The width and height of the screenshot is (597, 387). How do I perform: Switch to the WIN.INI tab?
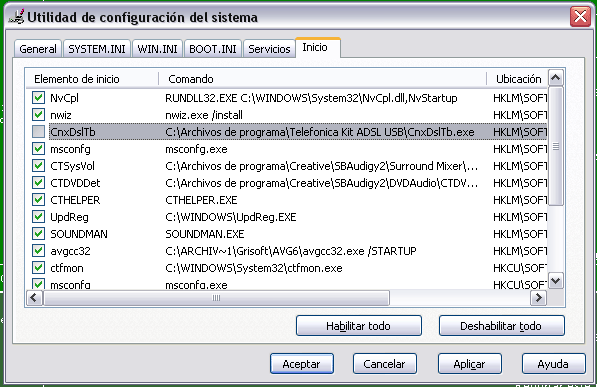click(157, 49)
